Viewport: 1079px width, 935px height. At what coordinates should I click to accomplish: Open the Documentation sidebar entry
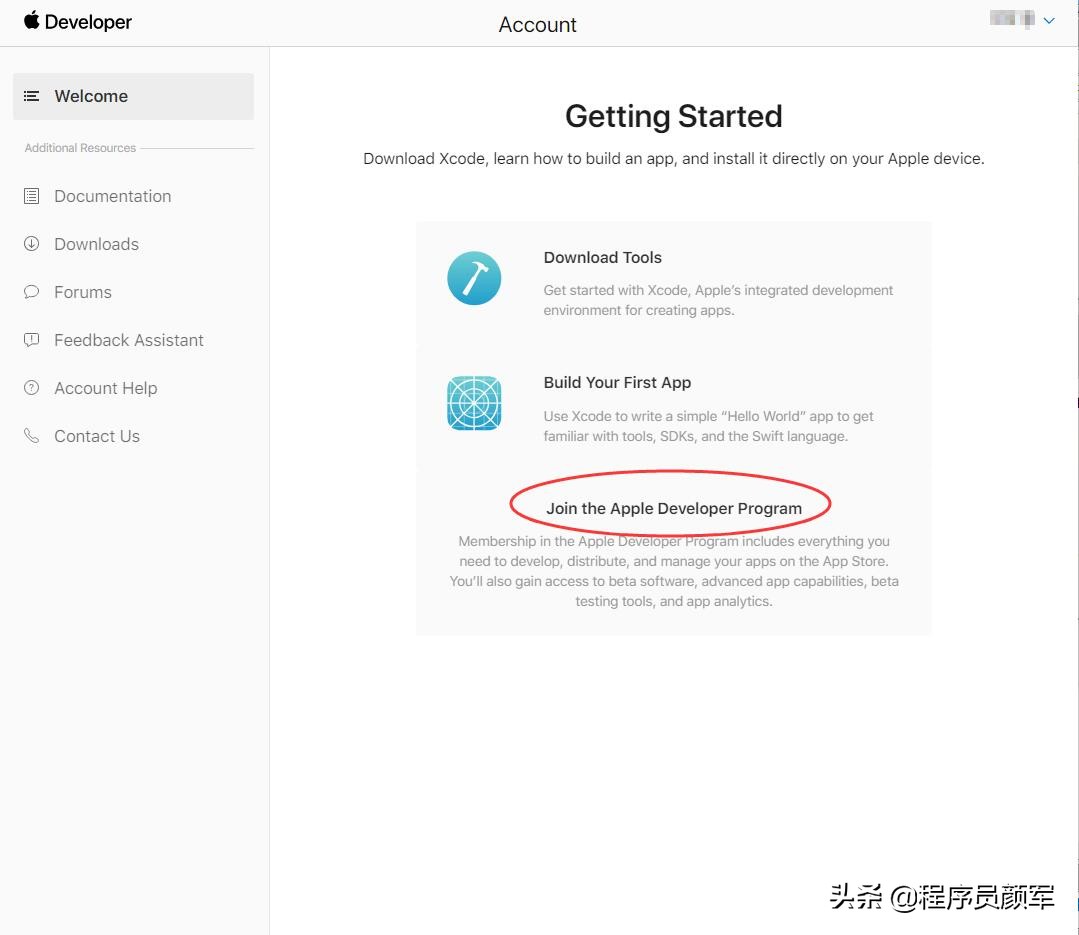[x=113, y=196]
